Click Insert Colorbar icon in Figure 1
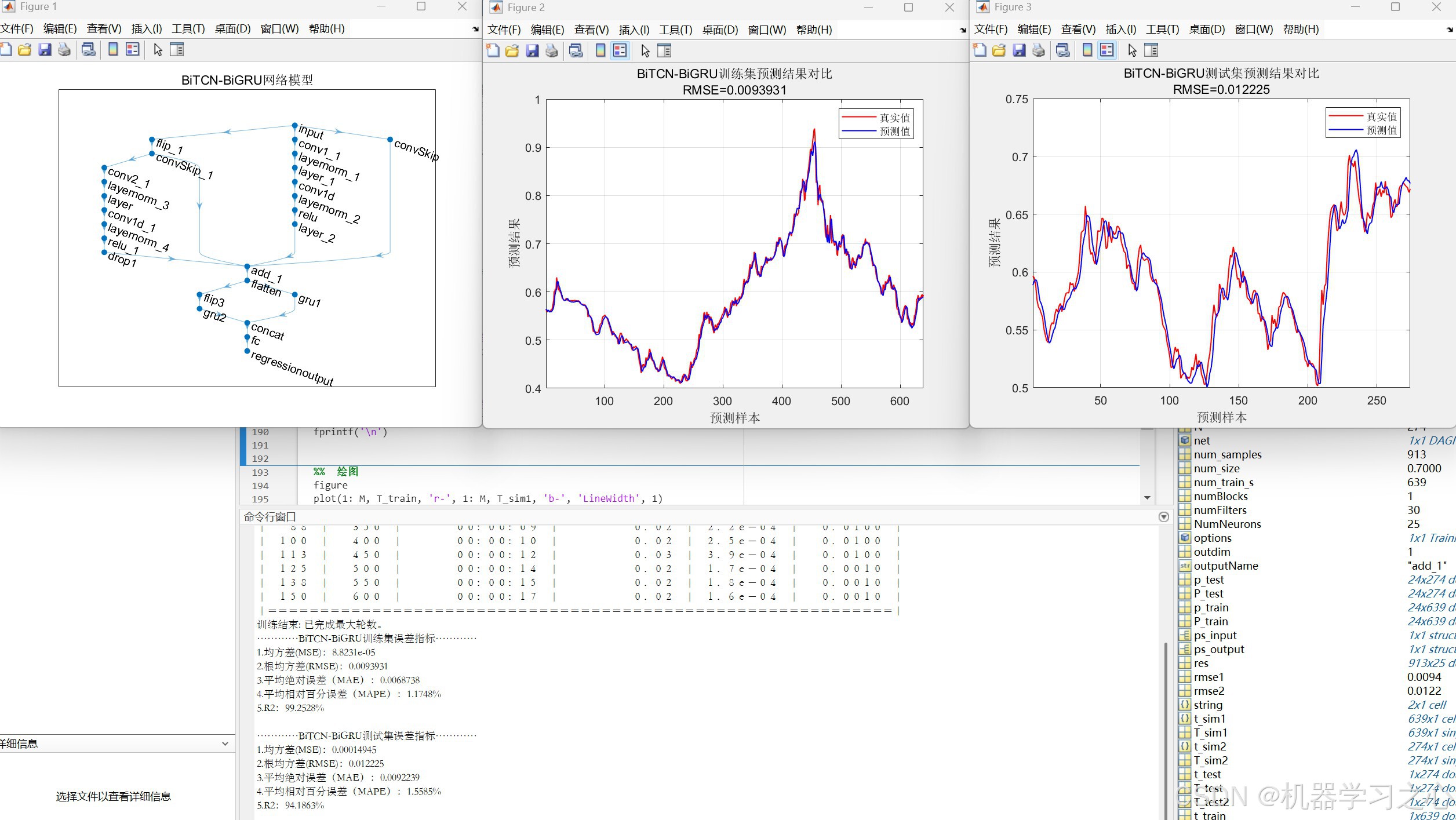The width and height of the screenshot is (1456, 820). [113, 50]
